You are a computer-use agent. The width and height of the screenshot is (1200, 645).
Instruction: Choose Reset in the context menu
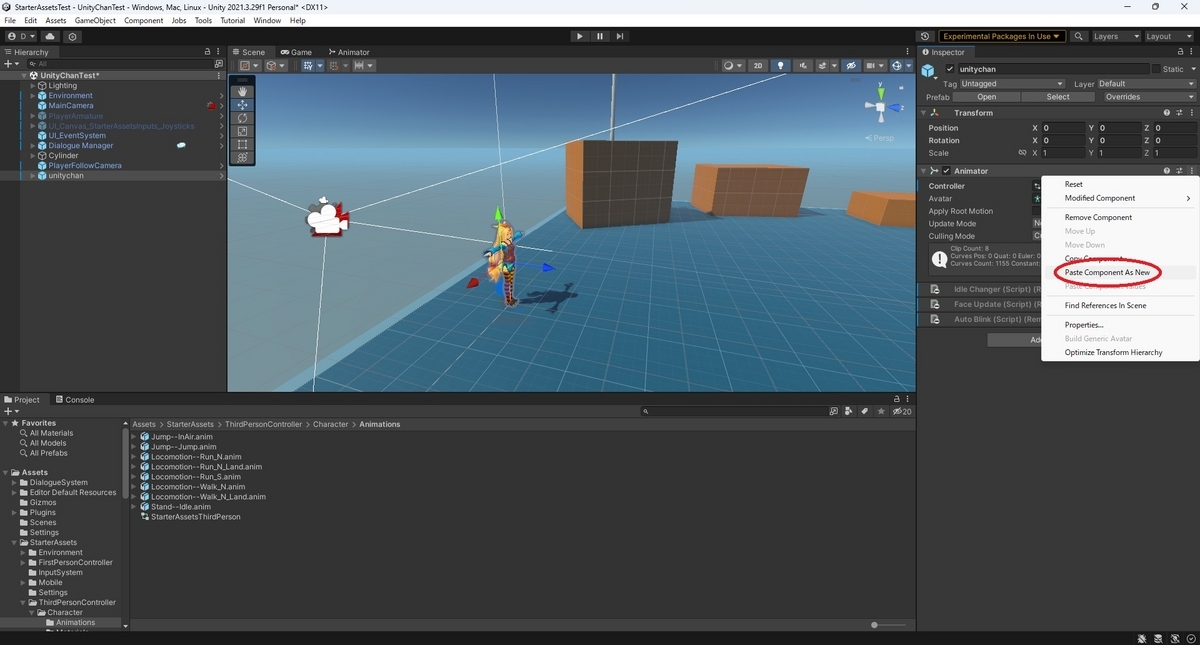point(1073,184)
